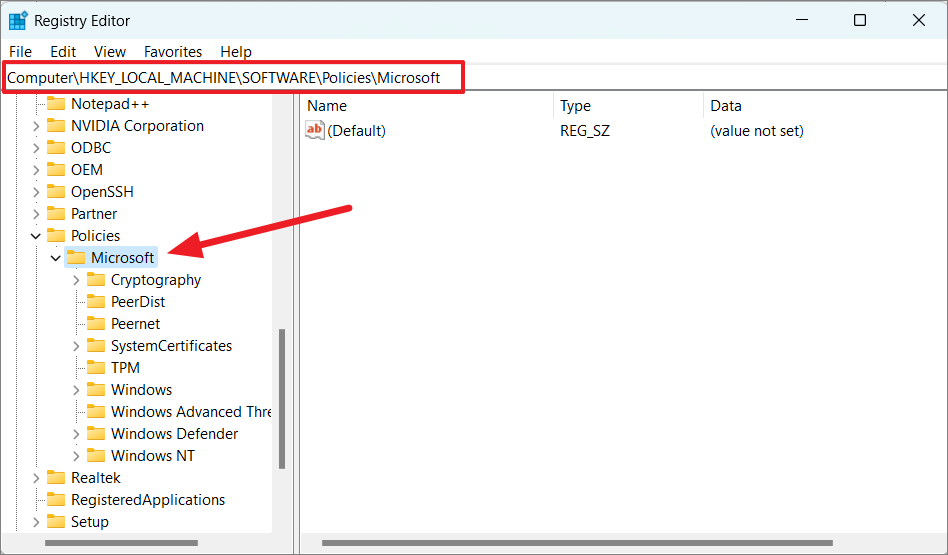Screen dimensions: 948x555
Task: Collapse the Policies key
Action: click(x=36, y=236)
